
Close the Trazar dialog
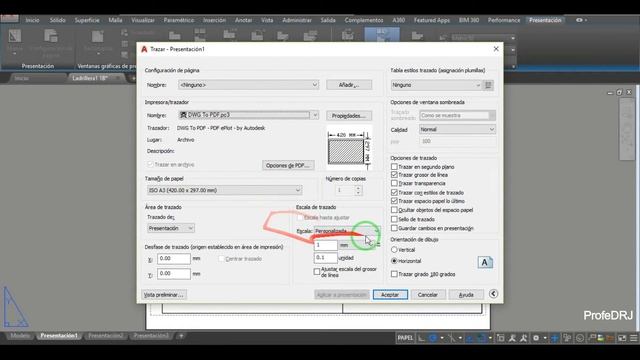pyautogui.click(x=496, y=49)
